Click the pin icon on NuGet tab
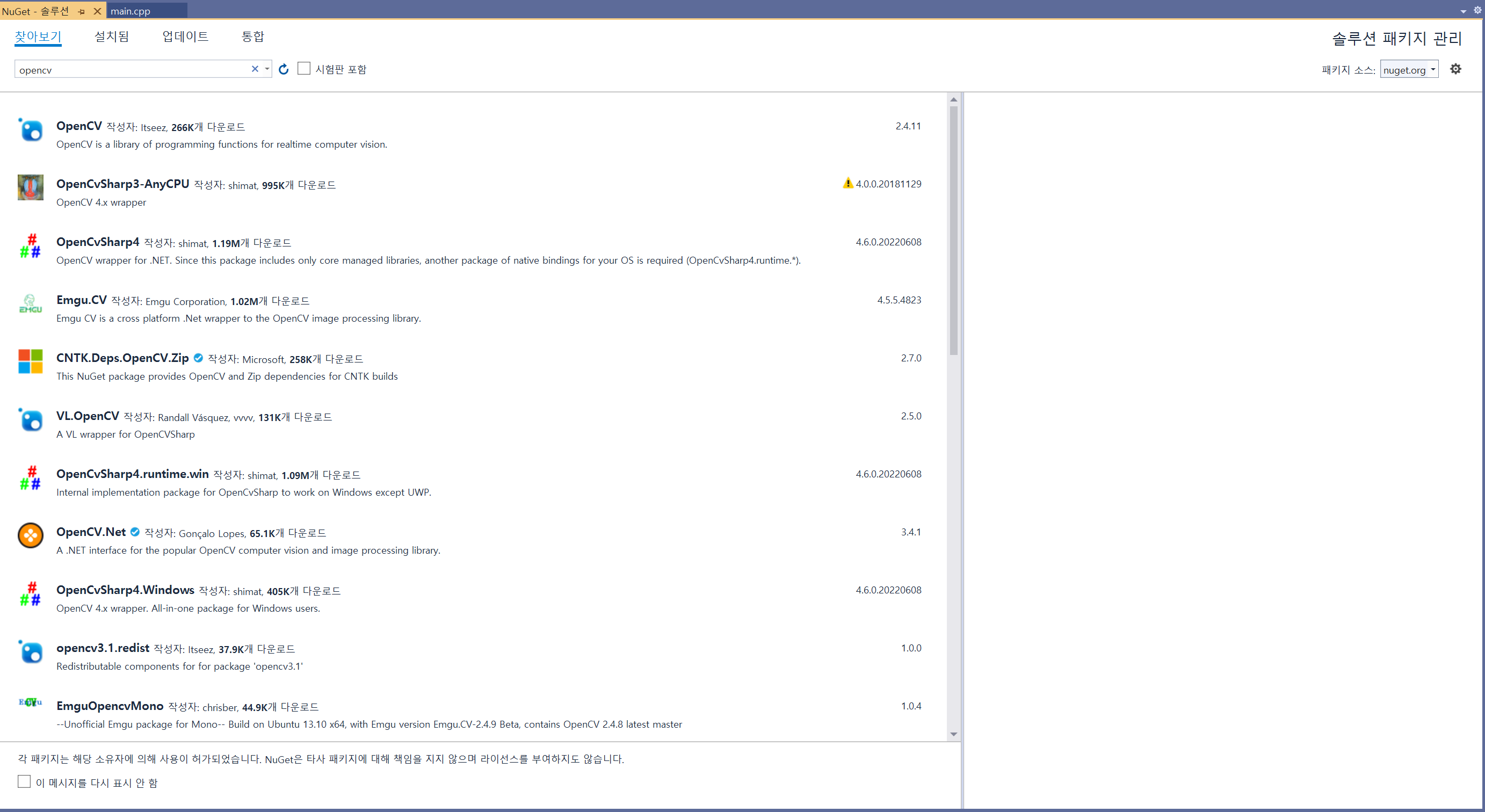This screenshot has width=1485, height=812. [81, 11]
